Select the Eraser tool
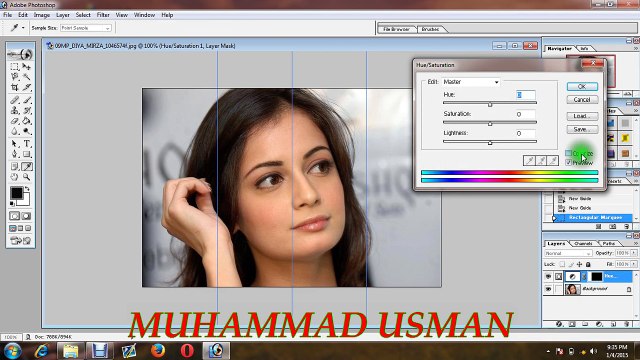 pyautogui.click(x=15, y=121)
